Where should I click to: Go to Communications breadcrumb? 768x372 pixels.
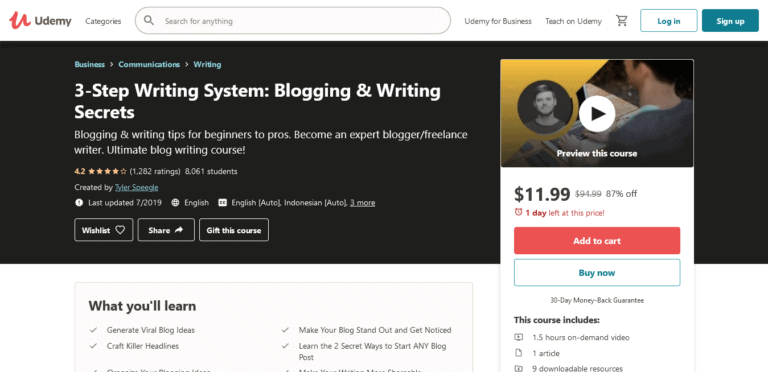[149, 64]
